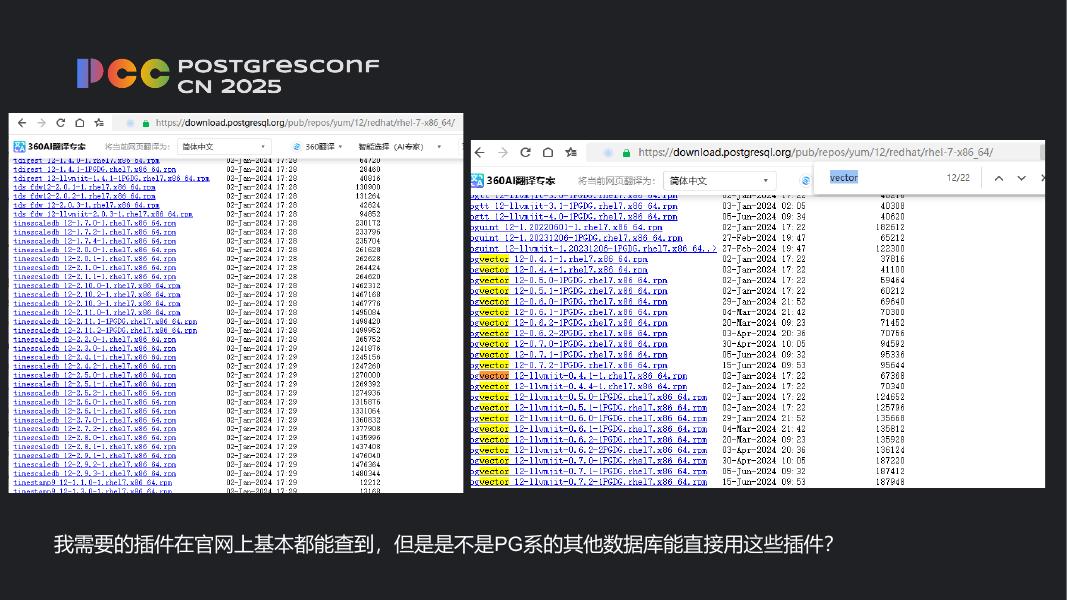The width and height of the screenshot is (1067, 600).
Task: Open favorites star in left browser window
Action: [x=99, y=123]
